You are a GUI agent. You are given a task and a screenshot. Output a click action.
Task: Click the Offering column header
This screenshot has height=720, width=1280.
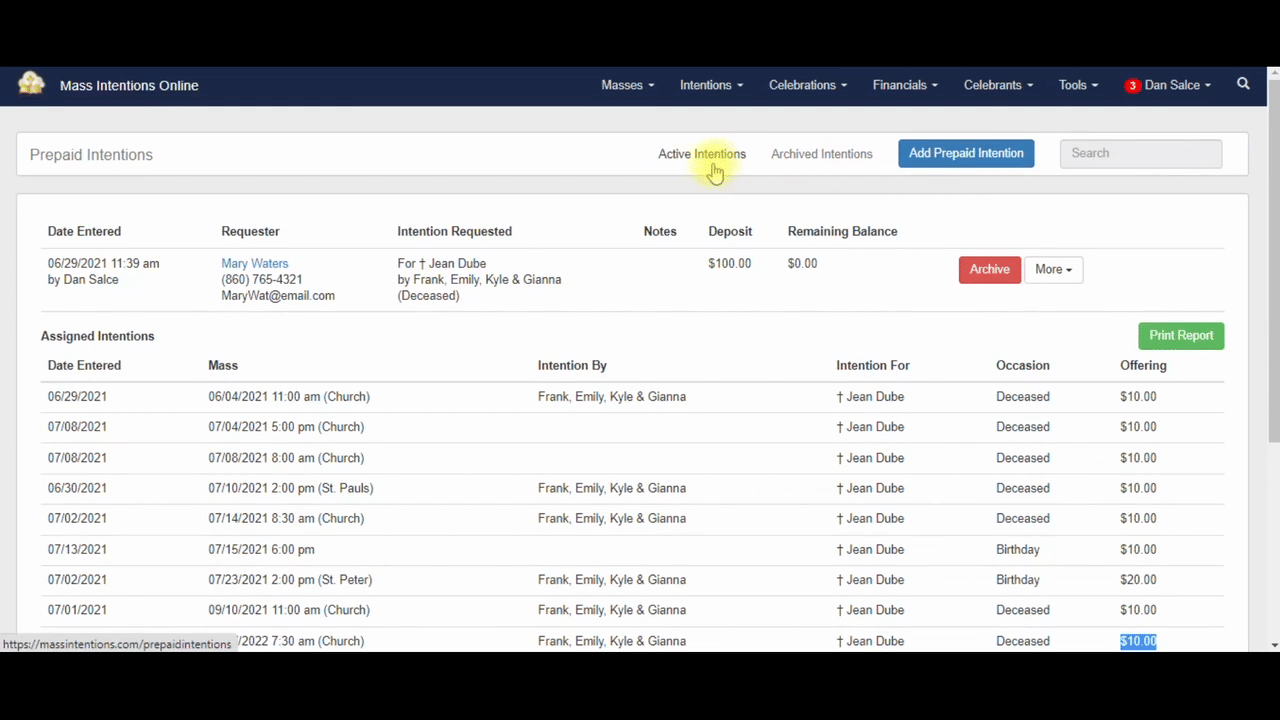tap(1143, 365)
